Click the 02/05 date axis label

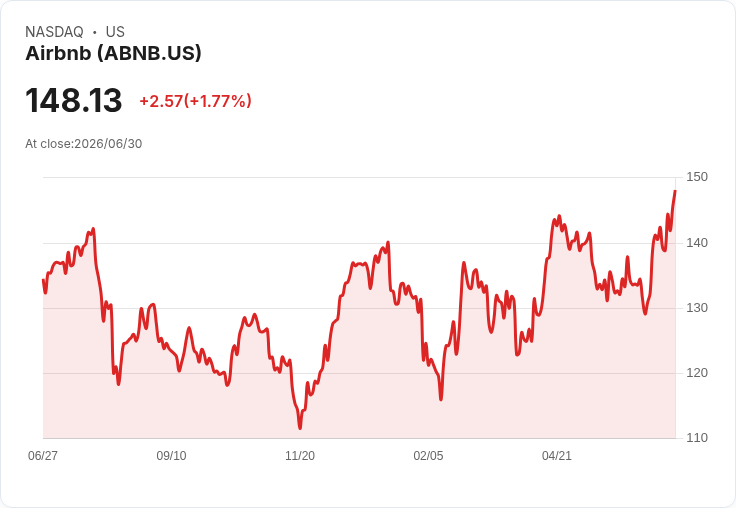point(428,455)
